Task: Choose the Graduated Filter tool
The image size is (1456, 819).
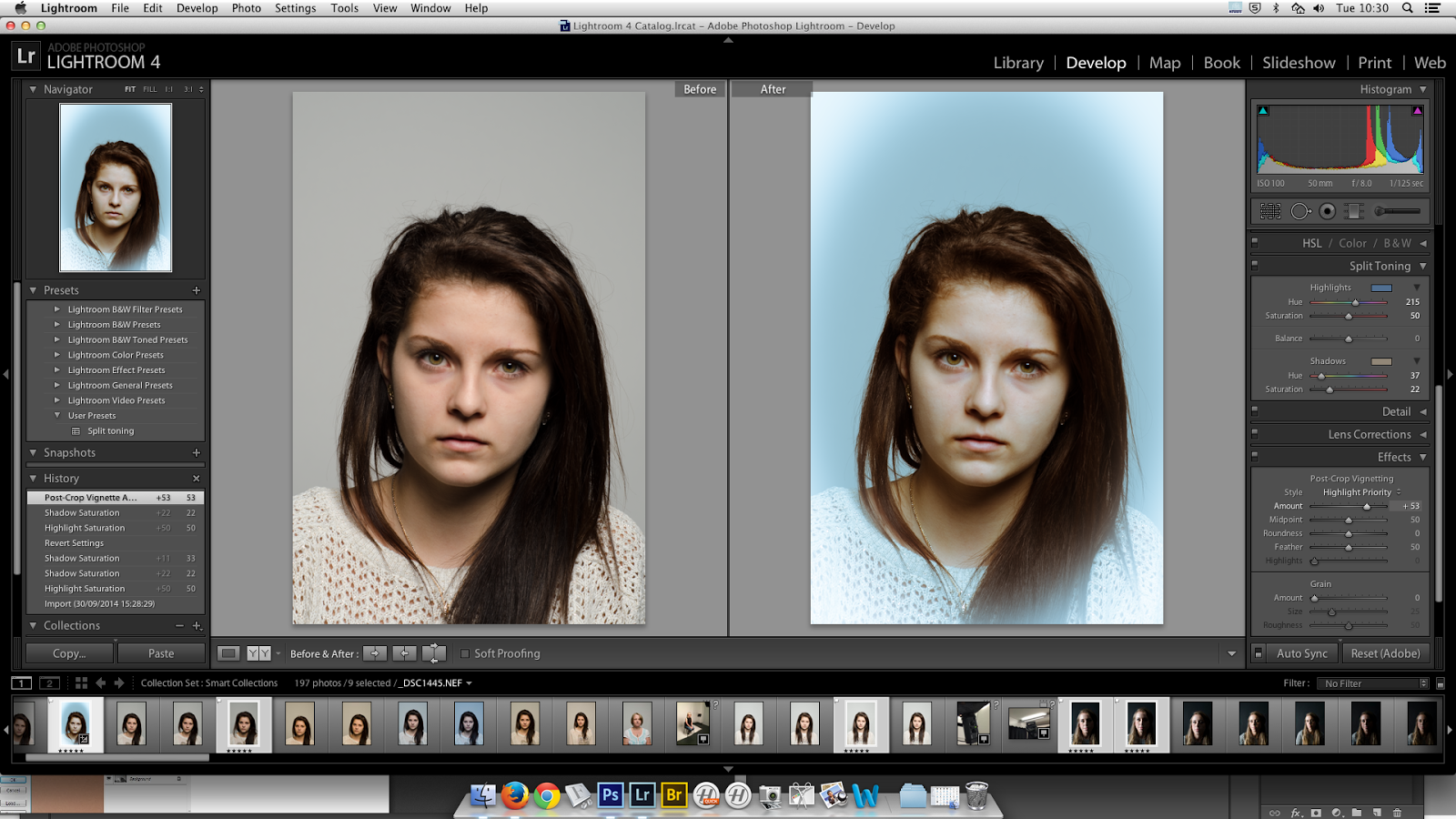Action: click(1355, 211)
